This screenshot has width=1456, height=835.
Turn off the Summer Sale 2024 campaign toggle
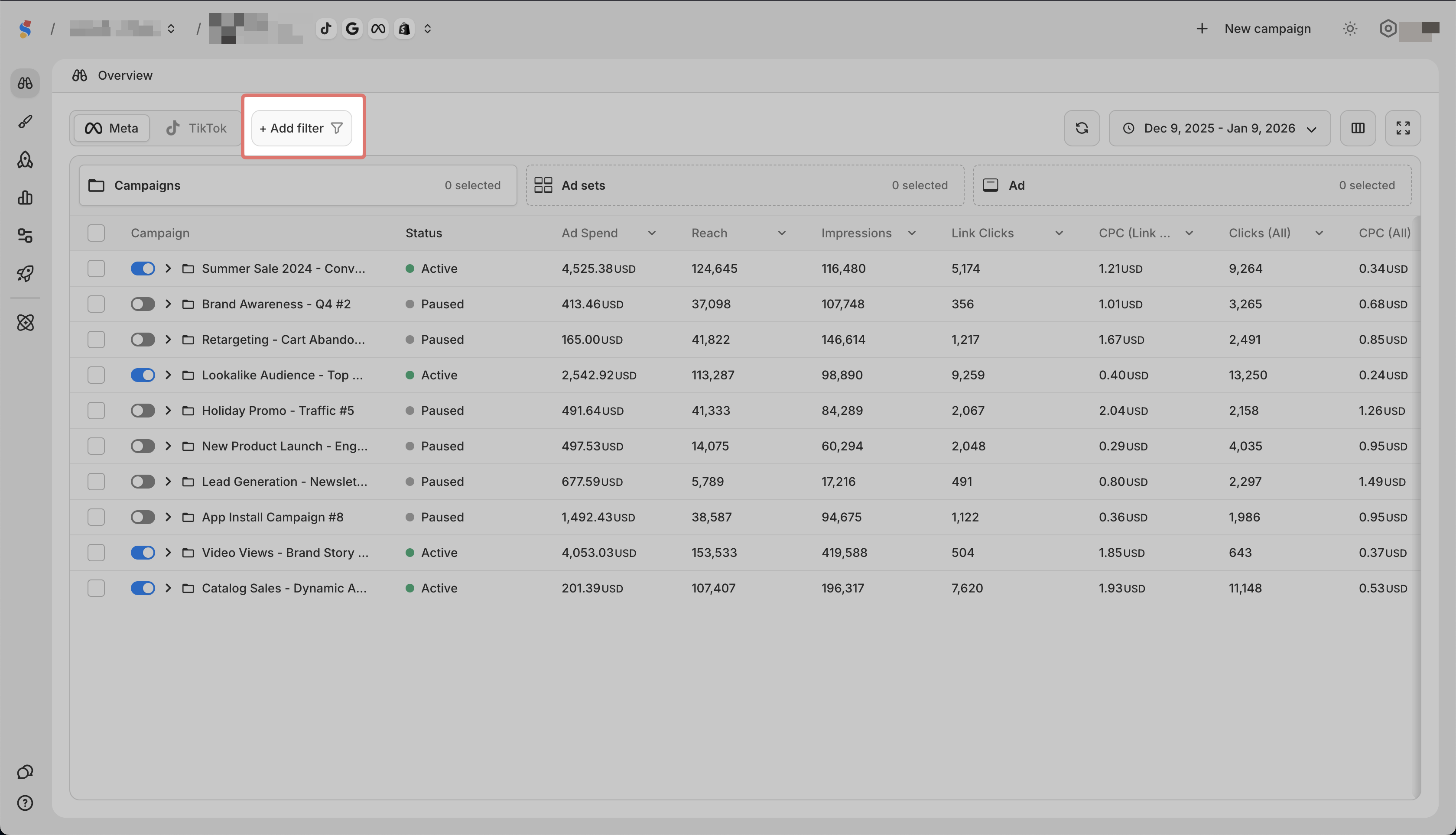pos(143,269)
